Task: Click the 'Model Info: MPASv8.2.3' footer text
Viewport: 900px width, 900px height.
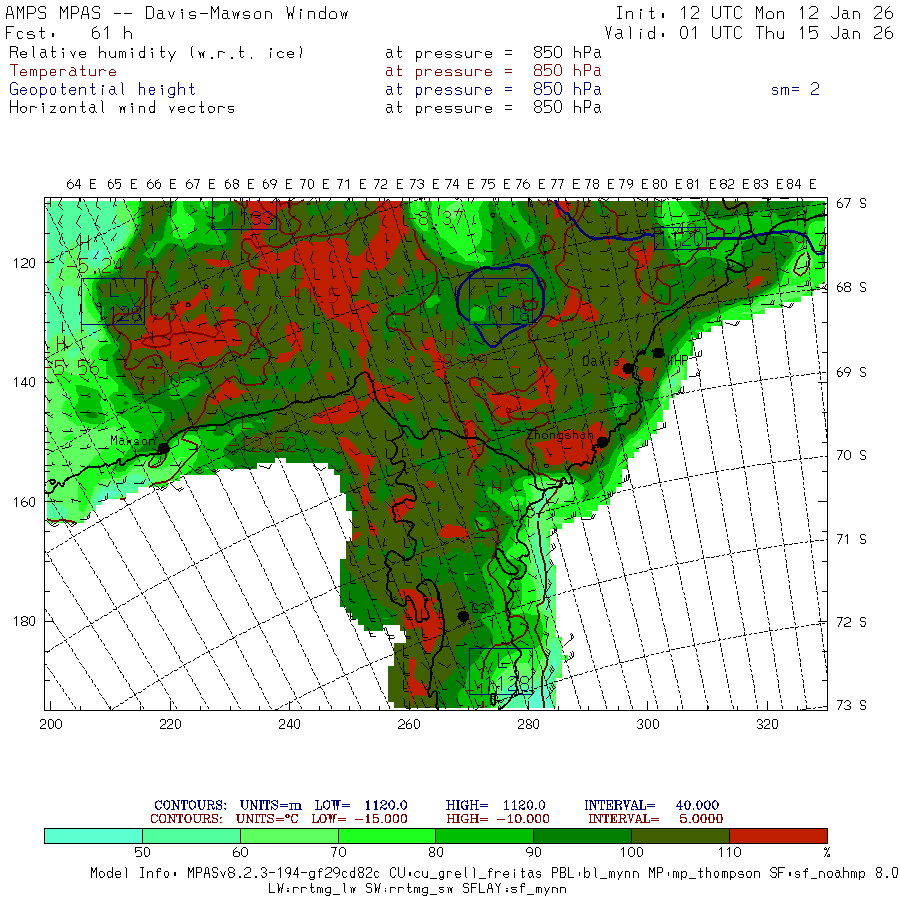Action: [234, 874]
